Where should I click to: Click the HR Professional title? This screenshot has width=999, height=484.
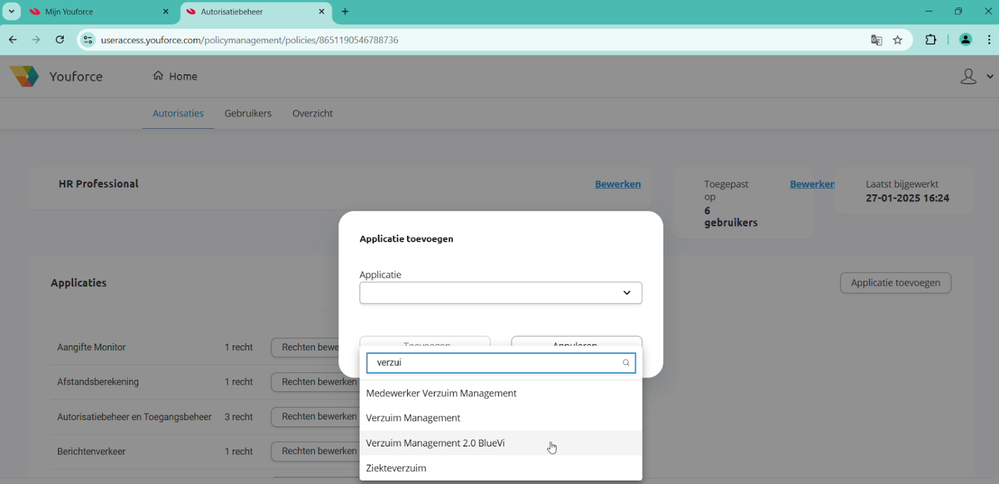[98, 183]
